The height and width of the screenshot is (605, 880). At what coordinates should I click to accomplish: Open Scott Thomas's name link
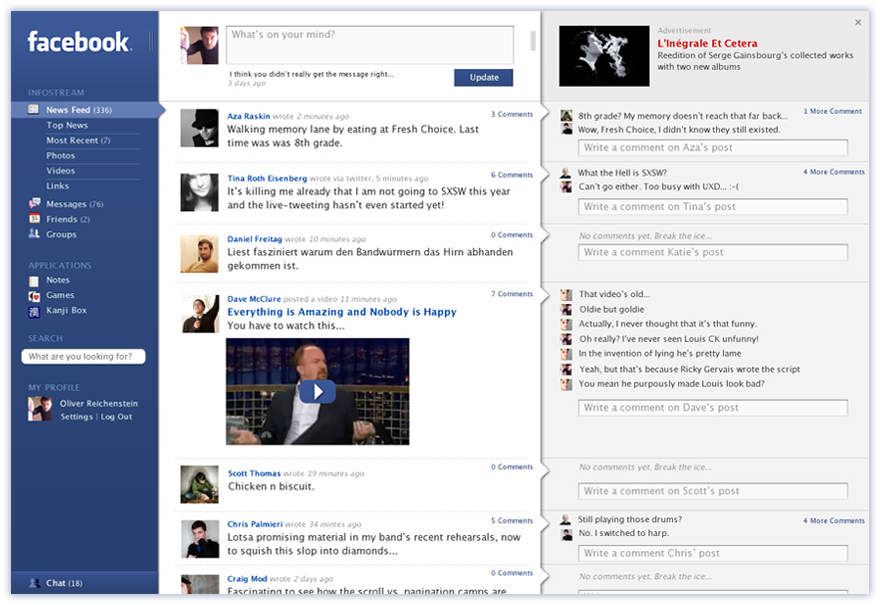[254, 474]
